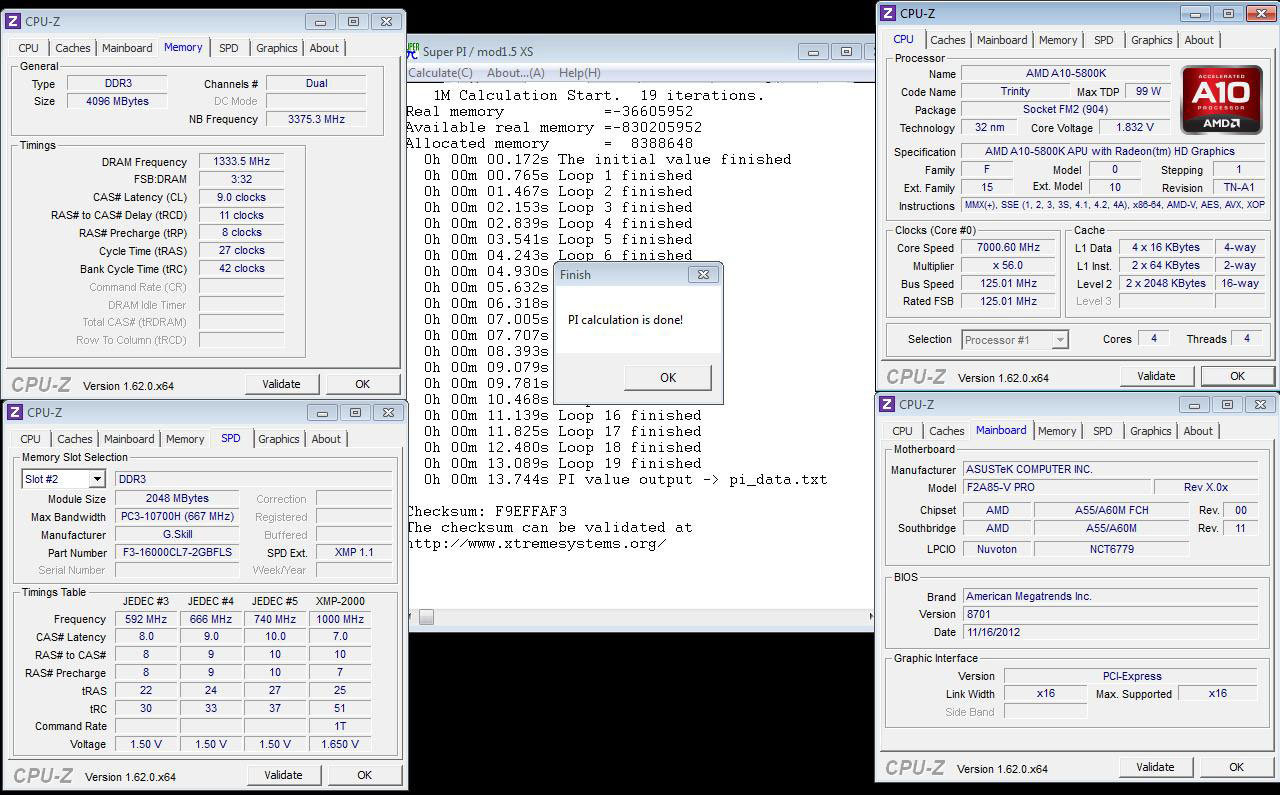1280x795 pixels.
Task: Click the mainboard Model field F2A85-V PRO
Action: tap(1056, 488)
